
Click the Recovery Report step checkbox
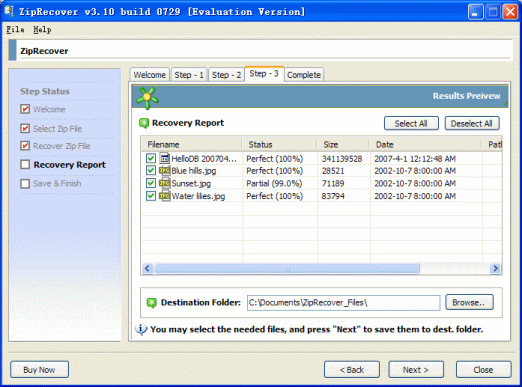click(x=25, y=164)
